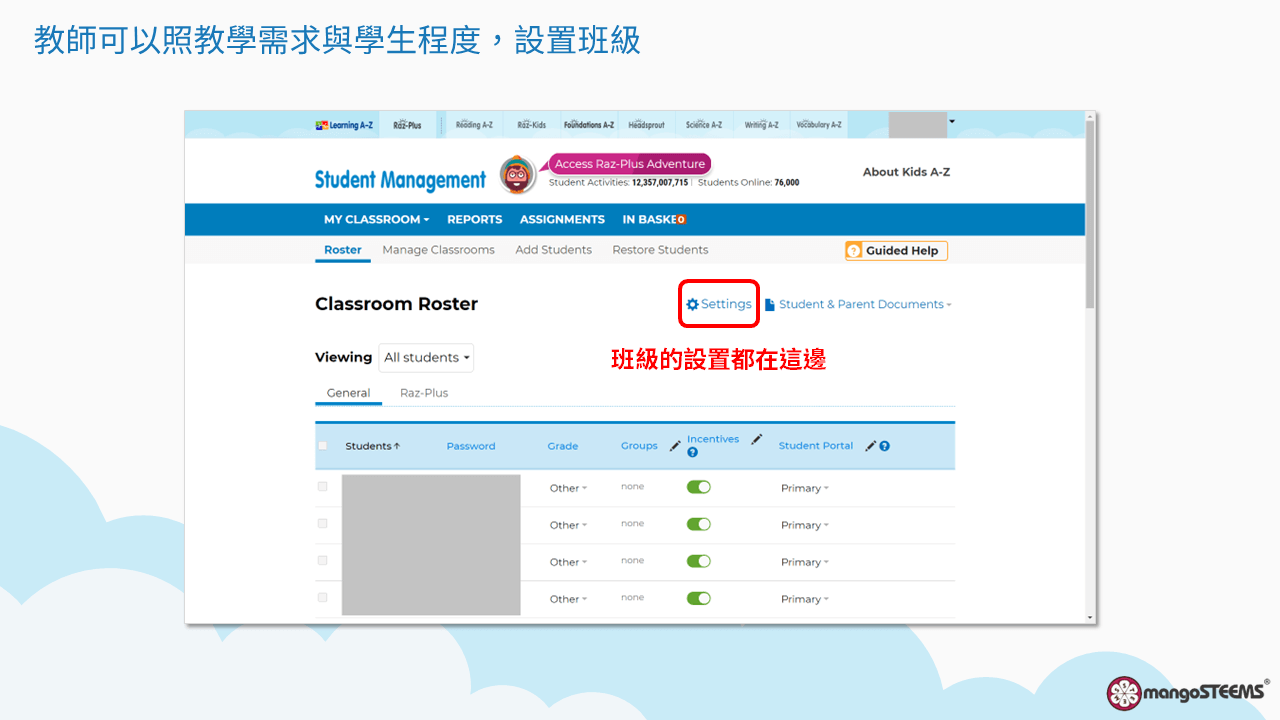Image resolution: width=1280 pixels, height=720 pixels.
Task: Click the Student Portal column header
Action: click(x=816, y=446)
